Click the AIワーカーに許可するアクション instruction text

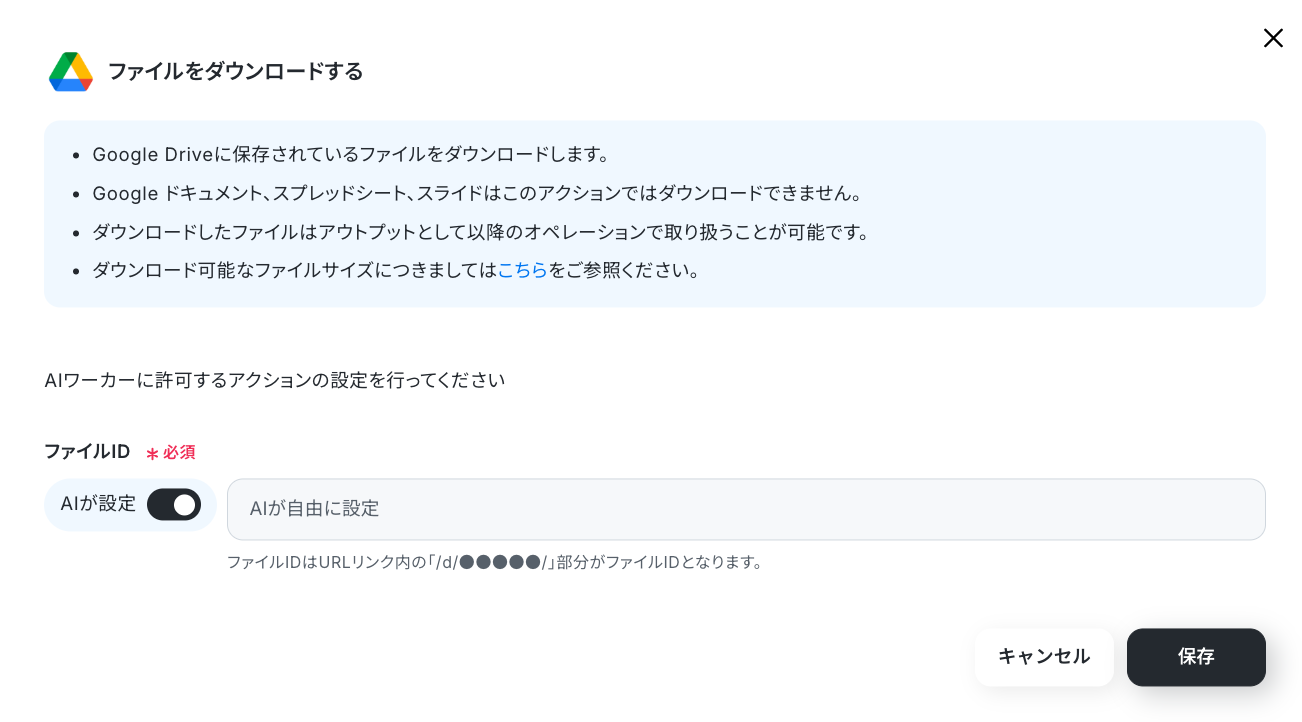275,381
